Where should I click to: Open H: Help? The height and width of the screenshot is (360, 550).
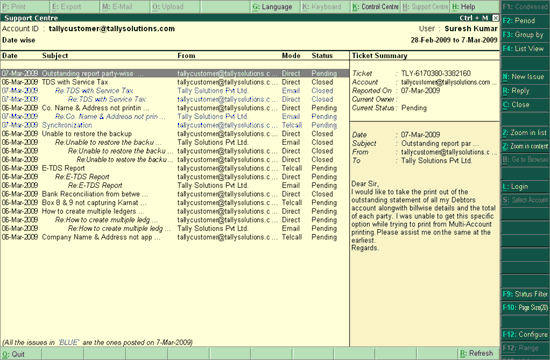pyautogui.click(x=475, y=7)
